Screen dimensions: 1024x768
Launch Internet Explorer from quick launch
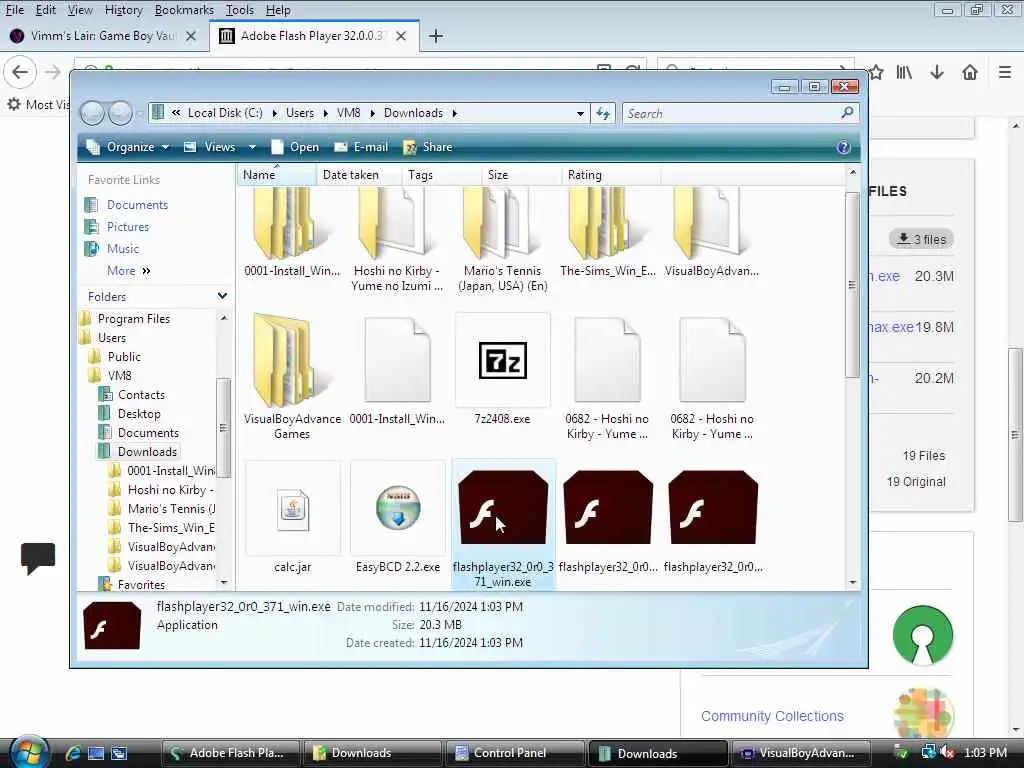(72, 753)
